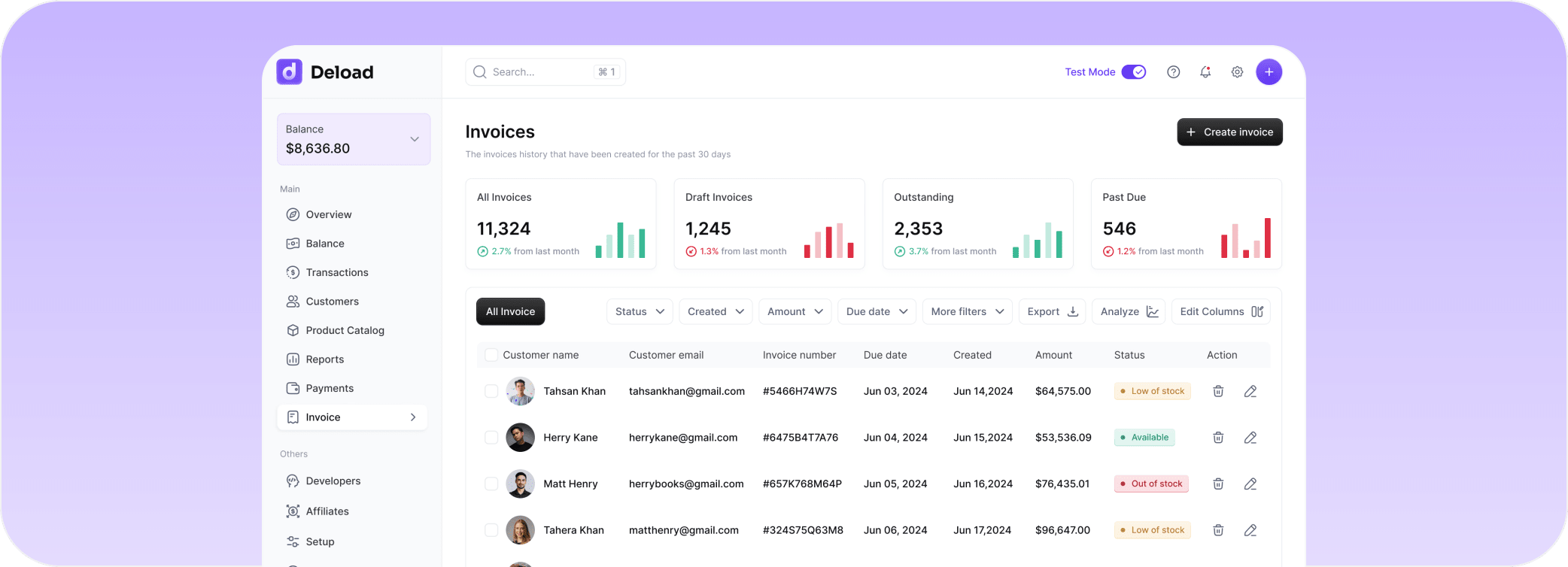The image size is (1568, 567).
Task: Edit Herry Kane's invoice with pencil icon
Action: pos(1250,438)
